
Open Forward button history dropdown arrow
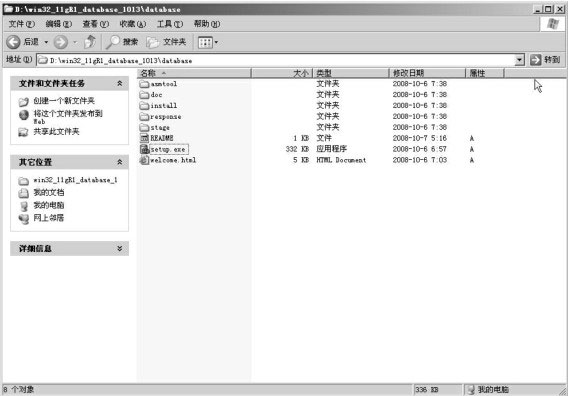point(75,42)
